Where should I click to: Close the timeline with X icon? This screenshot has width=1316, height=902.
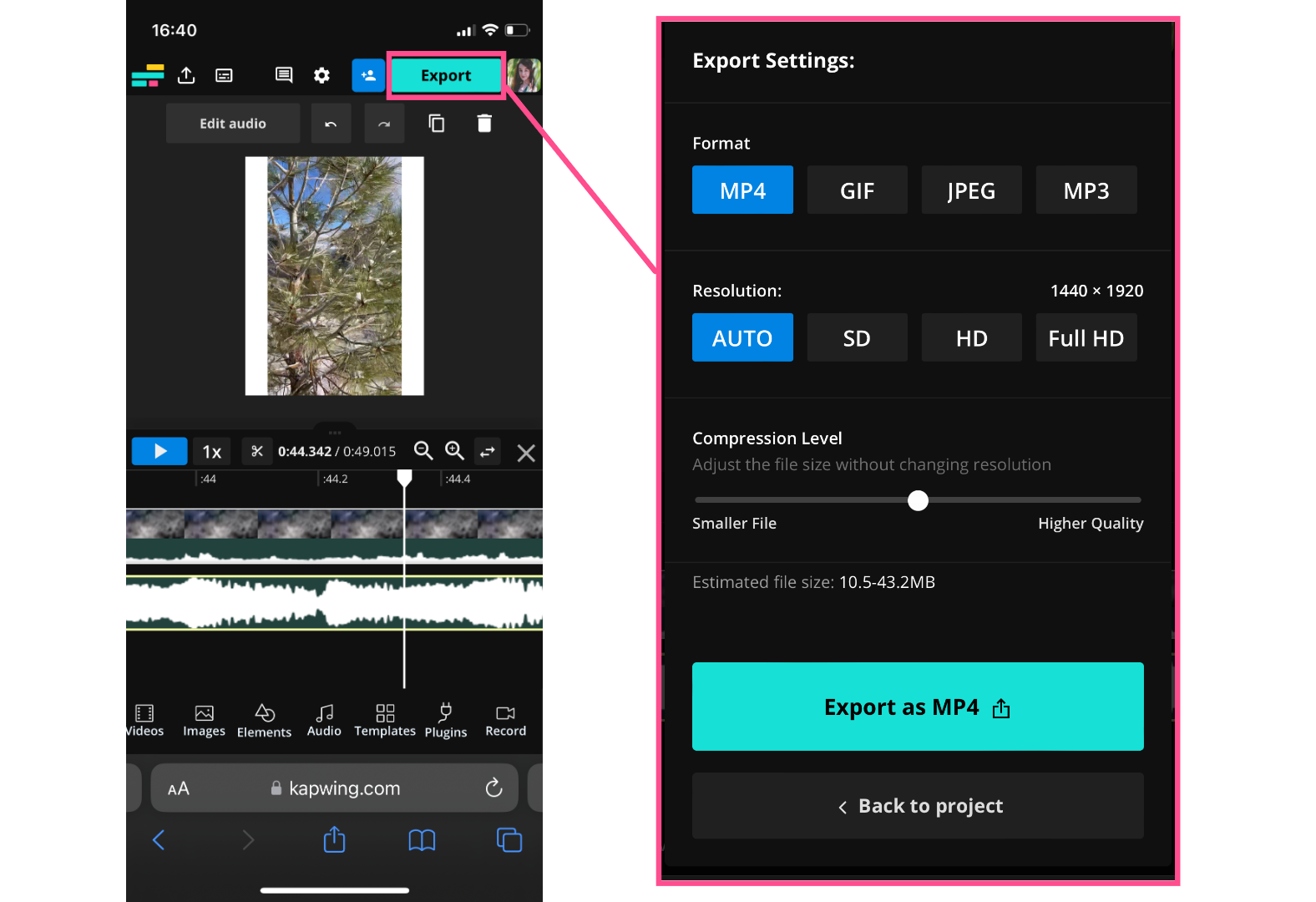click(526, 453)
